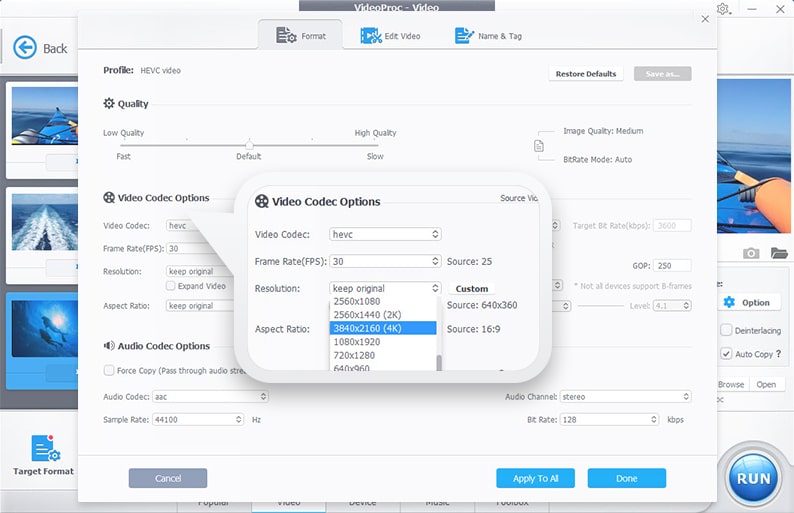The width and height of the screenshot is (794, 513).
Task: Click the RUN button
Action: [x=753, y=478]
